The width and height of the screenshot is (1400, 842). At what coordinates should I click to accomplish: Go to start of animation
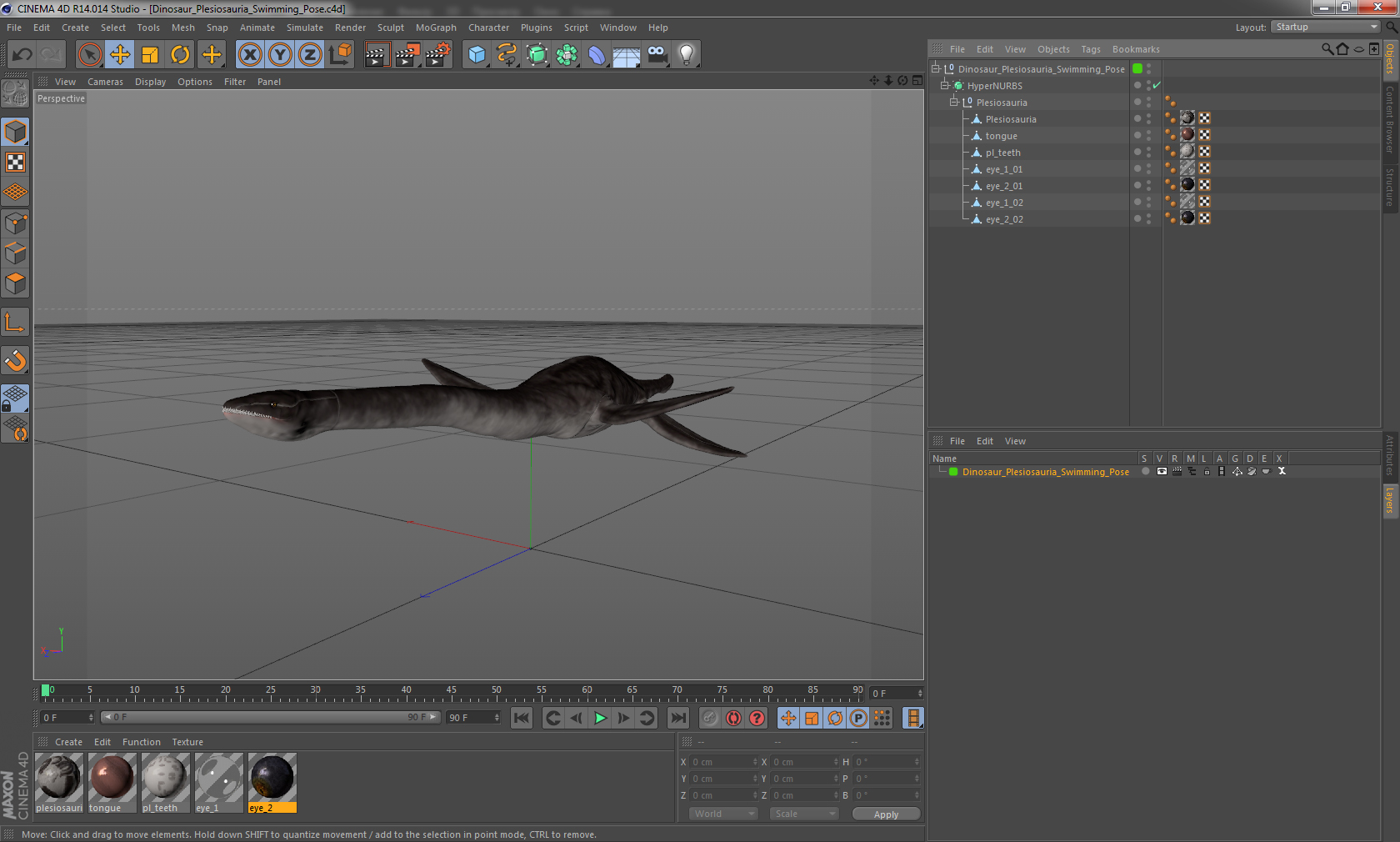(522, 718)
